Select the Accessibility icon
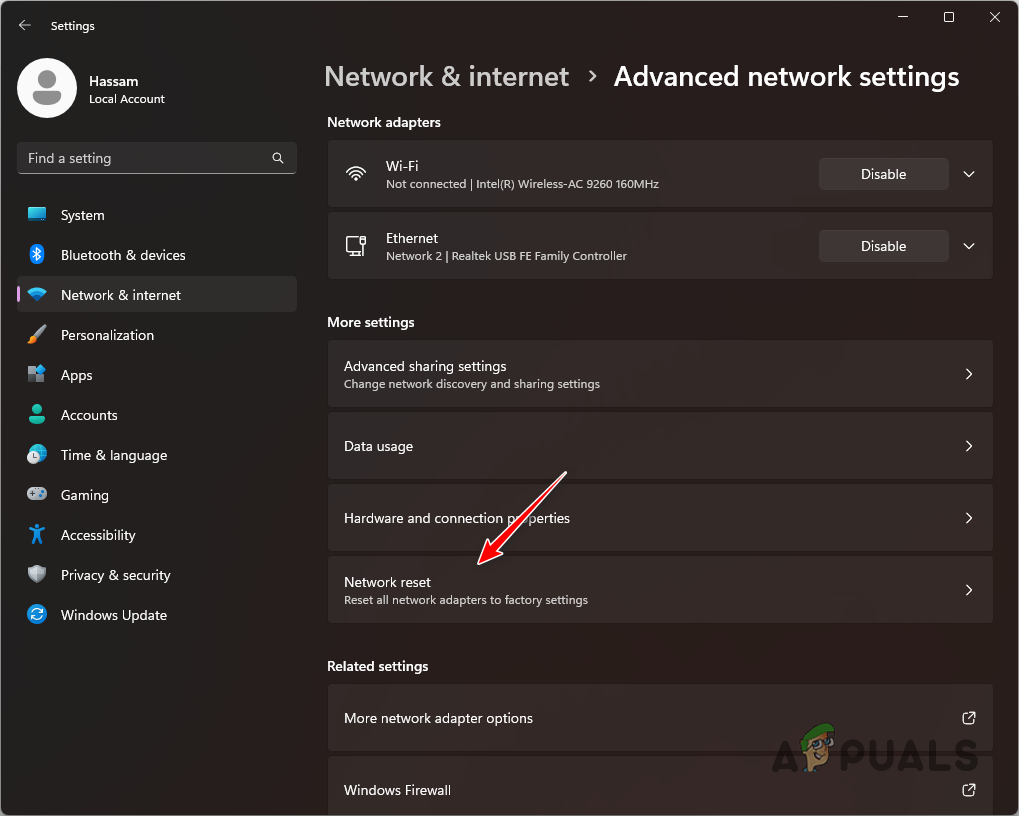 (x=36, y=535)
